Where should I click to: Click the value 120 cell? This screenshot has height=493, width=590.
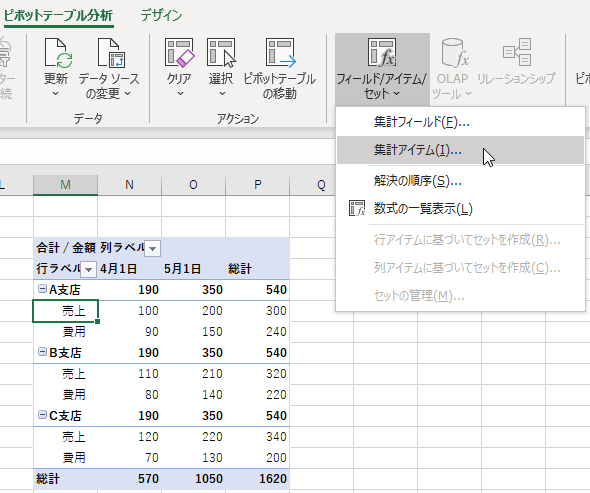click(129, 437)
